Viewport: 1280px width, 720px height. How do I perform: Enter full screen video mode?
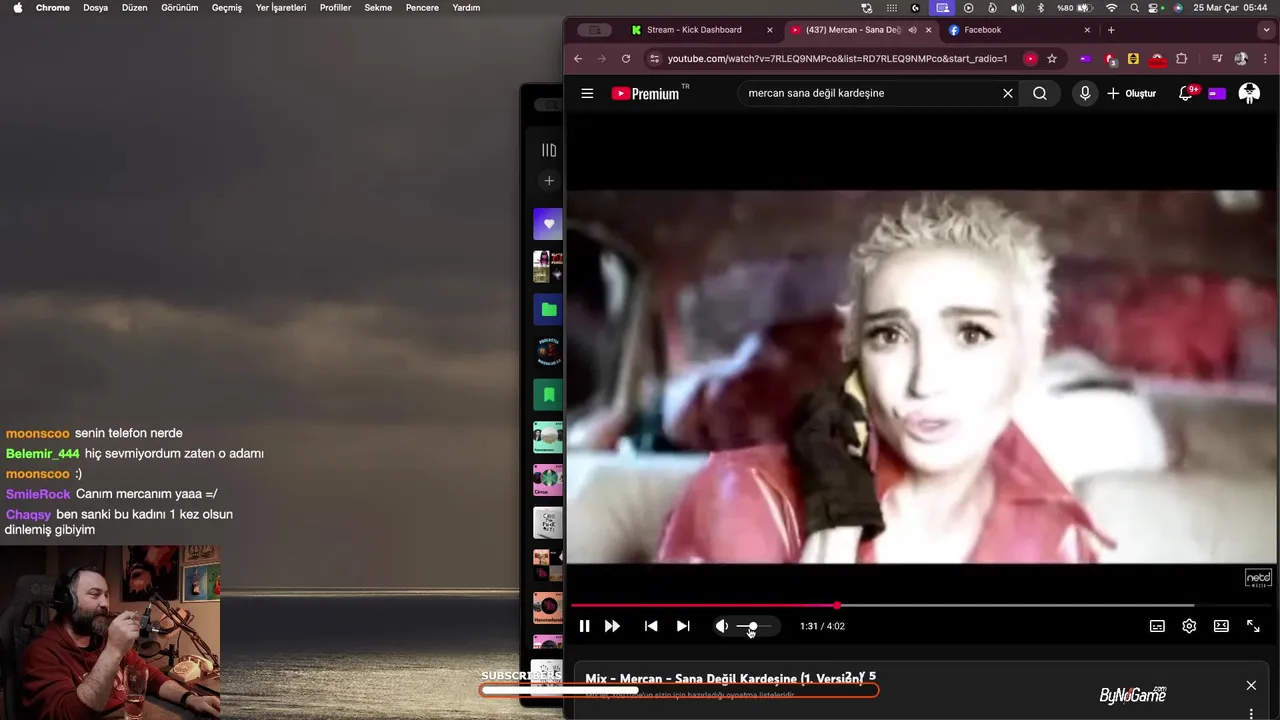pos(1253,626)
